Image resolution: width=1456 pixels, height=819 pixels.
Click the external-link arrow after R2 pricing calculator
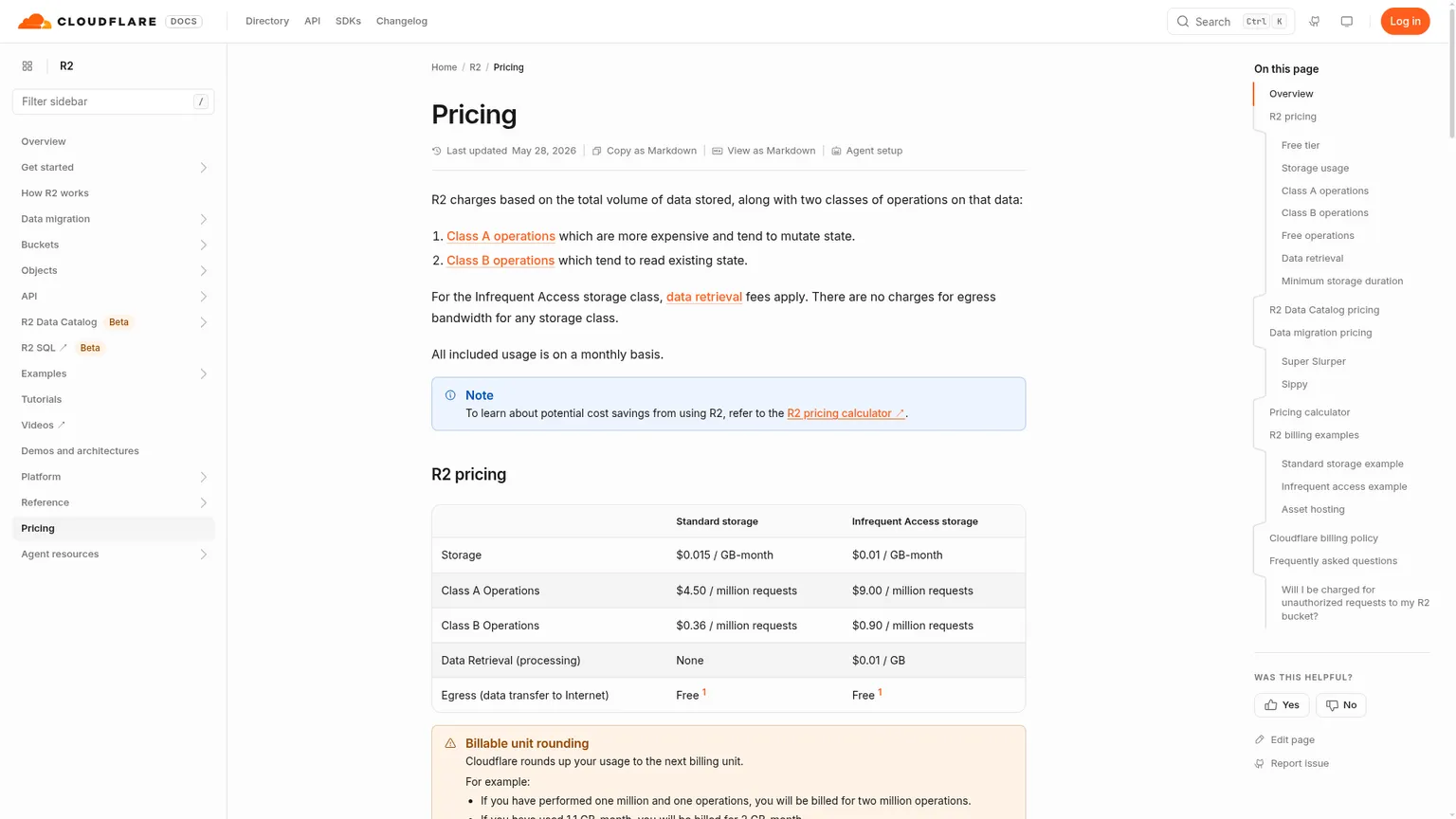click(900, 413)
